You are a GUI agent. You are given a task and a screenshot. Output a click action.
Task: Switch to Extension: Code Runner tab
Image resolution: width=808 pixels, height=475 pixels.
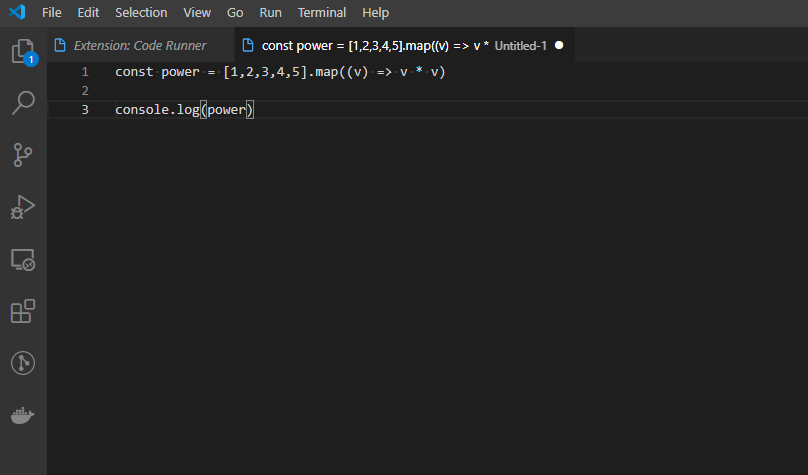140,45
